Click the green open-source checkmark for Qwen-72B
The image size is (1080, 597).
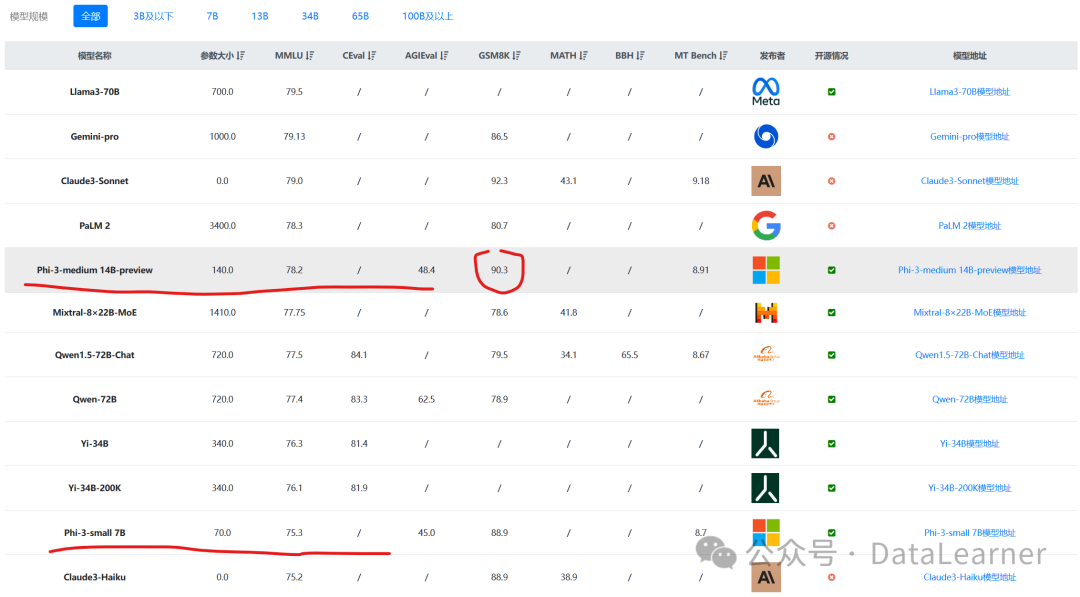pyautogui.click(x=832, y=400)
